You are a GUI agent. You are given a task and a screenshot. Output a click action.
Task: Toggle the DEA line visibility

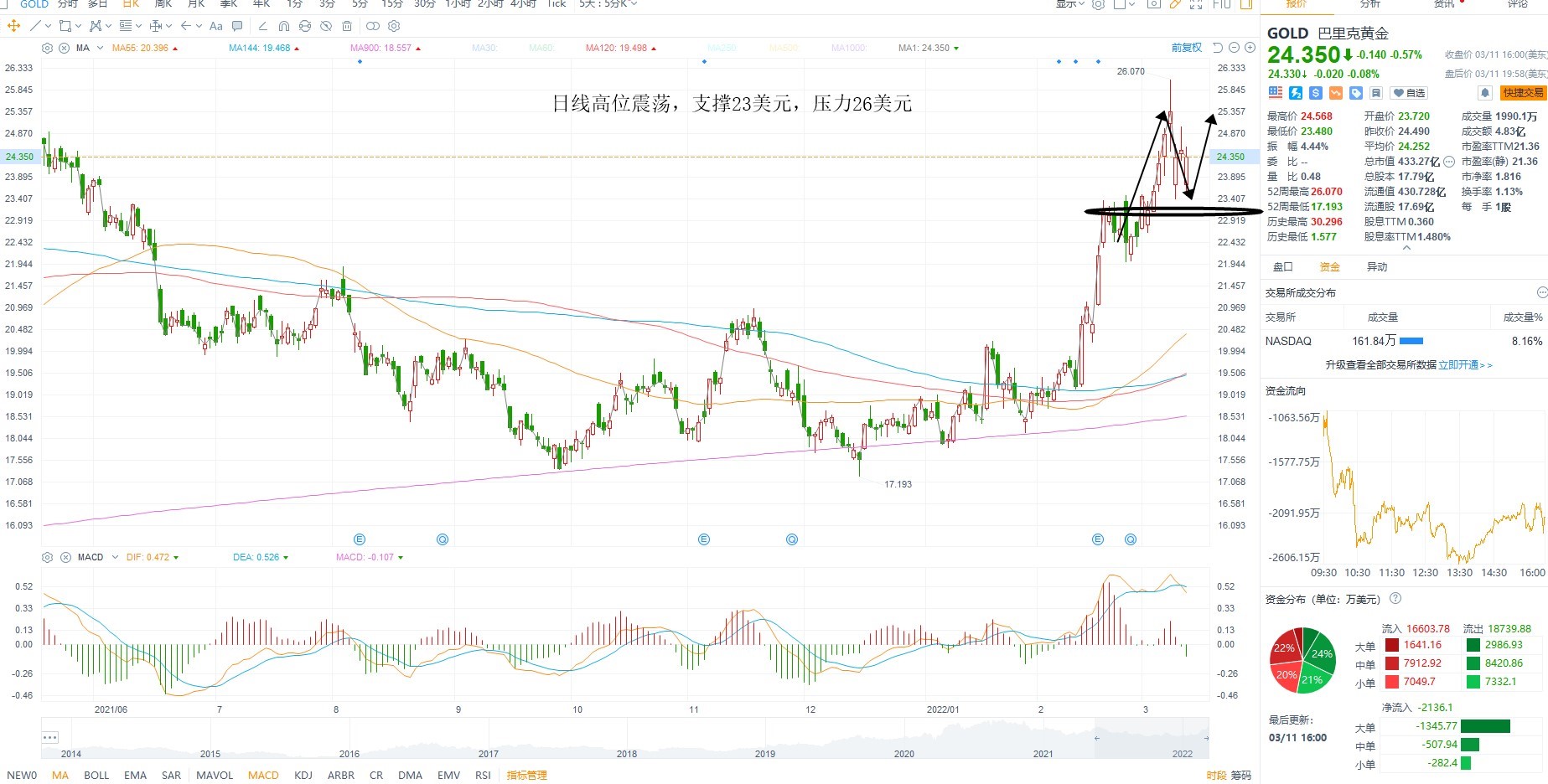pyautogui.click(x=261, y=557)
